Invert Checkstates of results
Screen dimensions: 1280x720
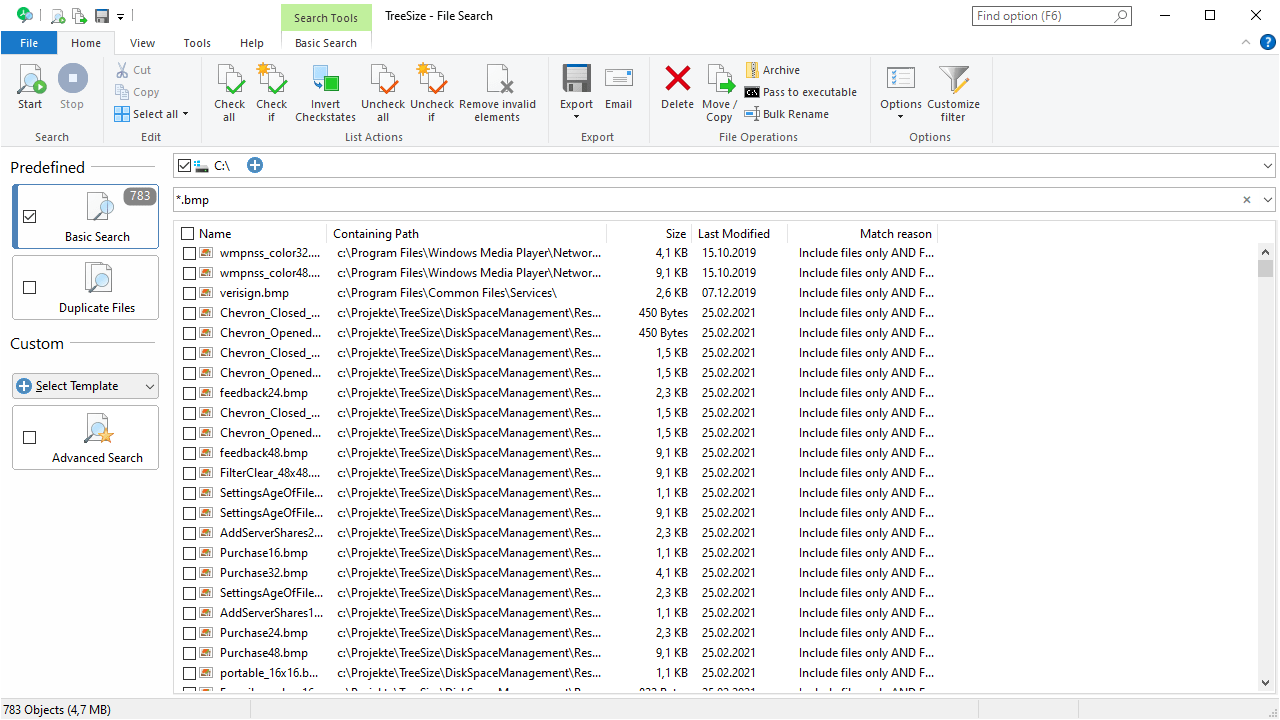click(x=325, y=92)
